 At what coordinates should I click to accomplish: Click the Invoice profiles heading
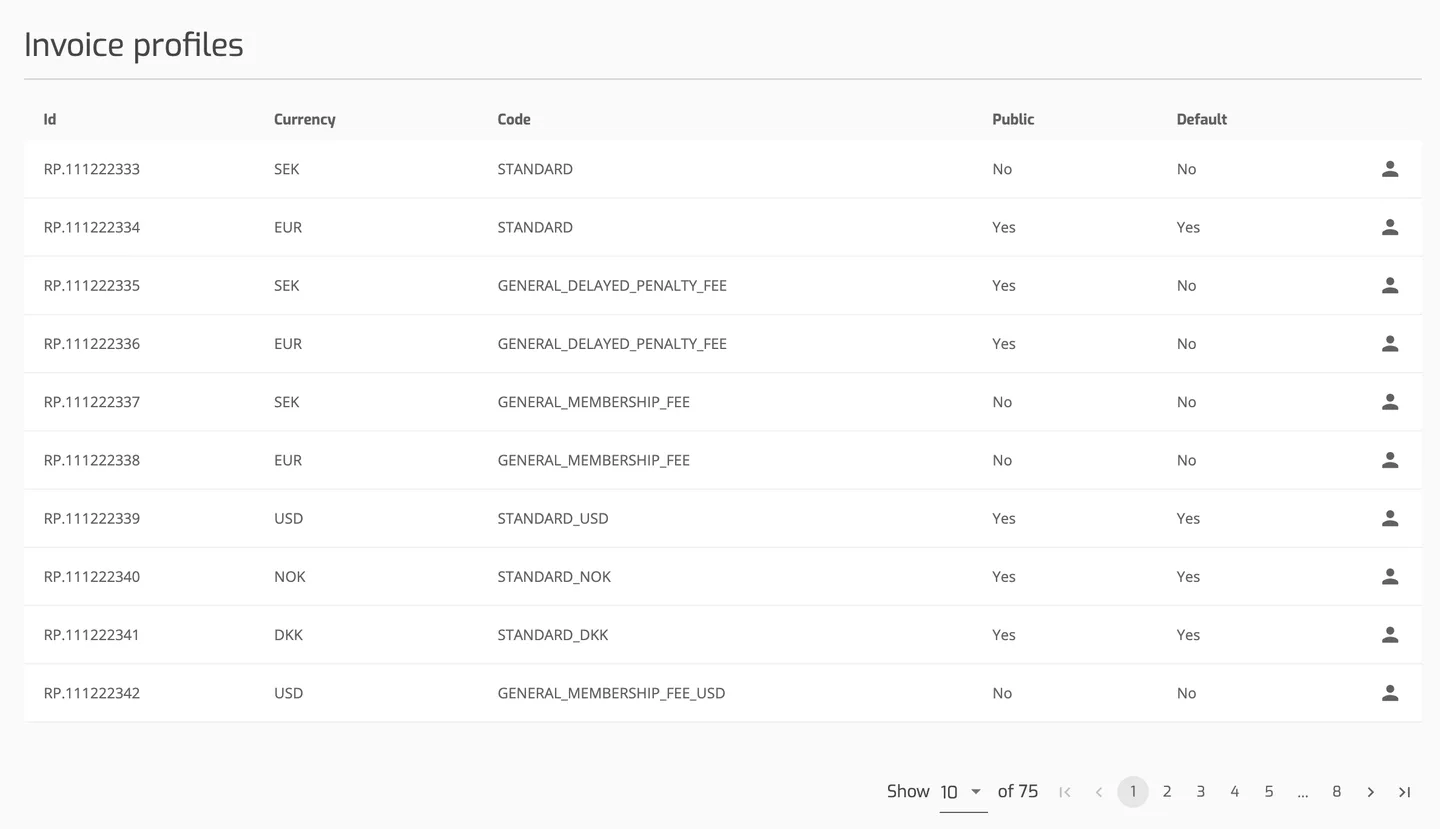point(134,45)
